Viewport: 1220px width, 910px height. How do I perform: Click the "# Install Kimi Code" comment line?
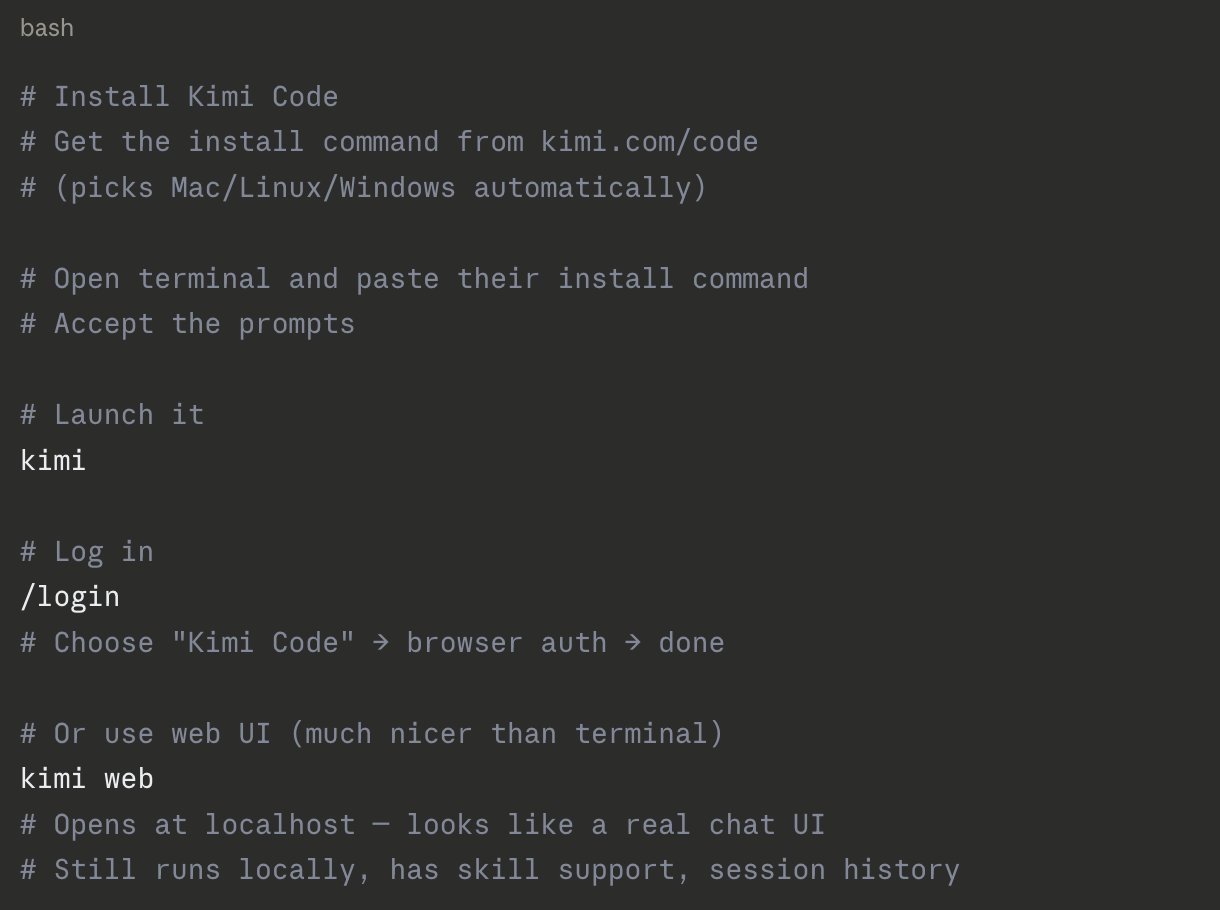[179, 97]
